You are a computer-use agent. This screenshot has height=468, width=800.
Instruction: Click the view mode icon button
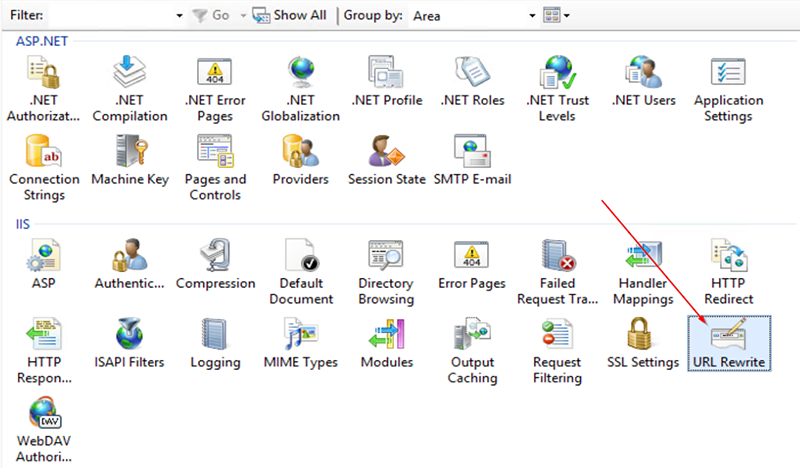[x=552, y=15]
